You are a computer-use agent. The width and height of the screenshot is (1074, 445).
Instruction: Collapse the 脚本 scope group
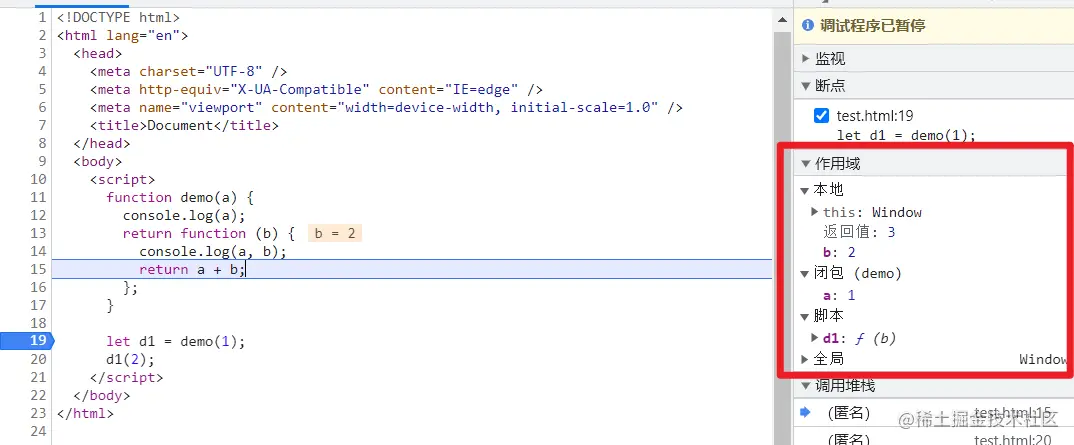click(x=805, y=316)
